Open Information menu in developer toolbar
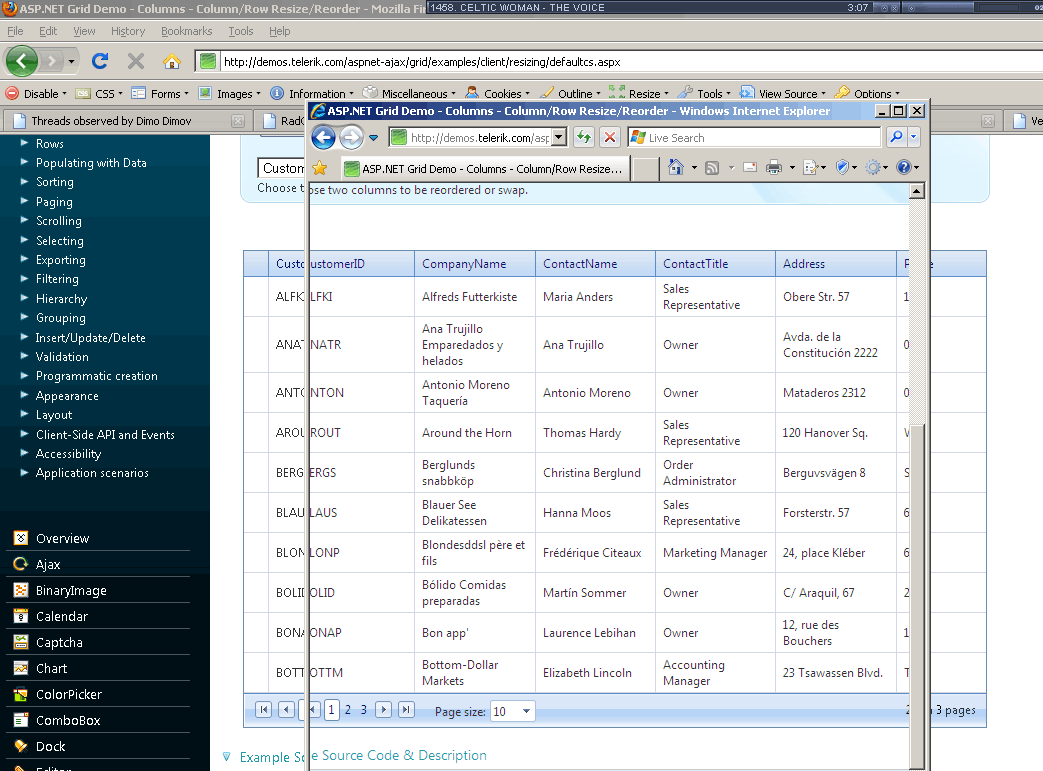1043x771 pixels. point(313,94)
